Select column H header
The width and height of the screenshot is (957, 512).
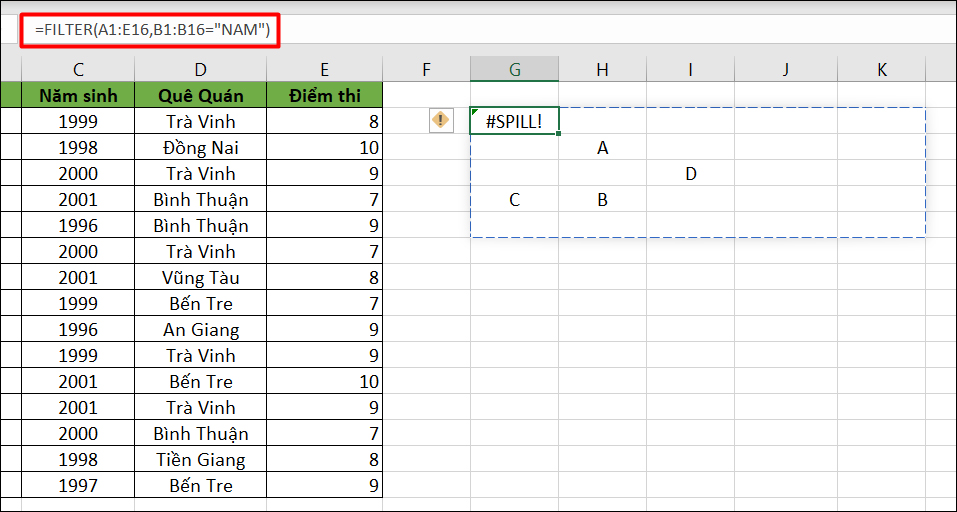pos(602,70)
